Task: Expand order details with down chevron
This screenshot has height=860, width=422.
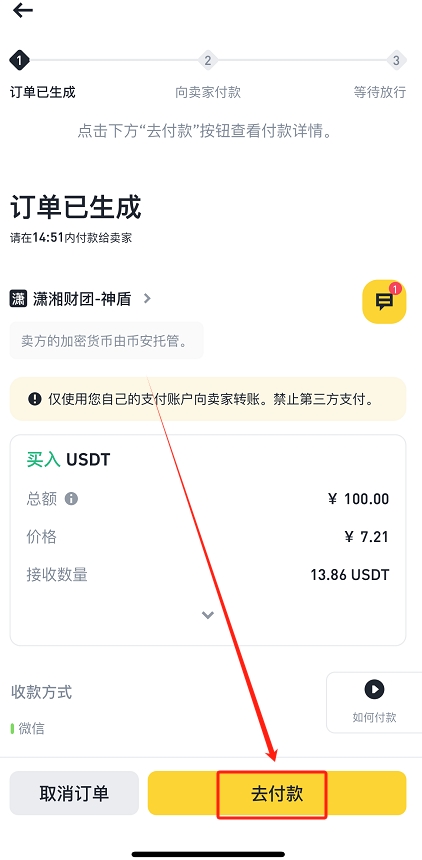Action: click(207, 615)
